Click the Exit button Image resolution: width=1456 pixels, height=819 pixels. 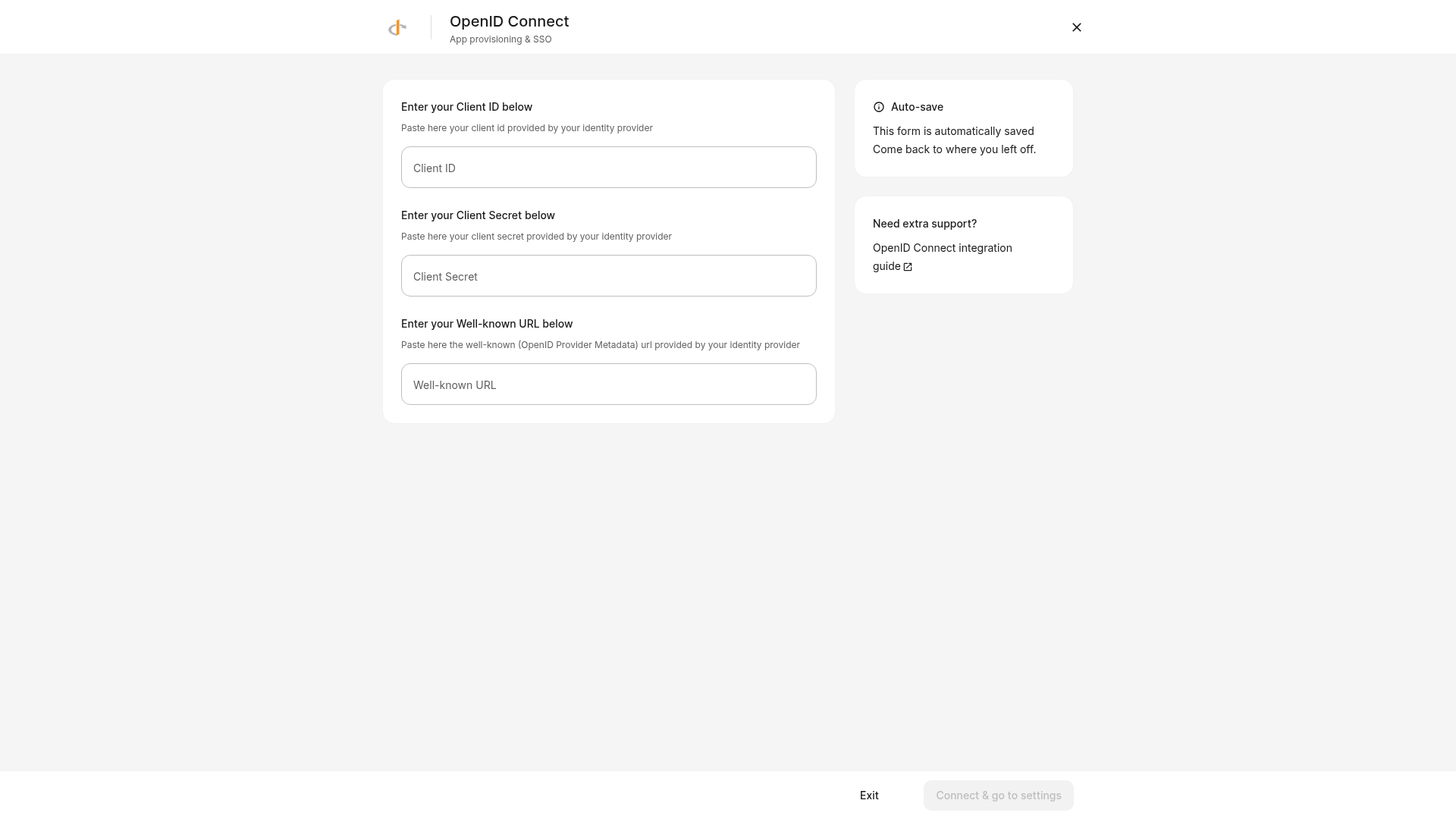click(869, 795)
